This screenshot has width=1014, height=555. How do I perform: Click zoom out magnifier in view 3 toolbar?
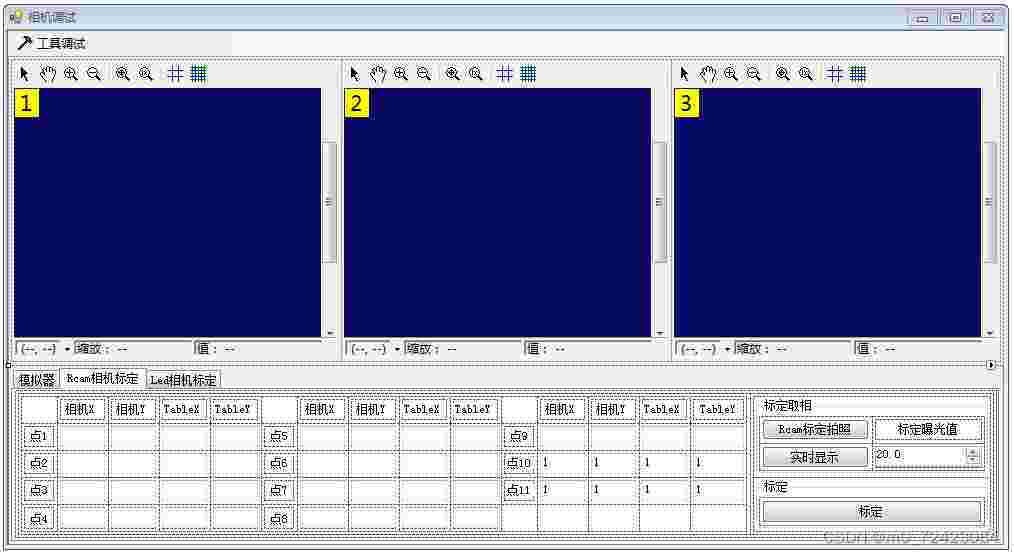click(754, 74)
